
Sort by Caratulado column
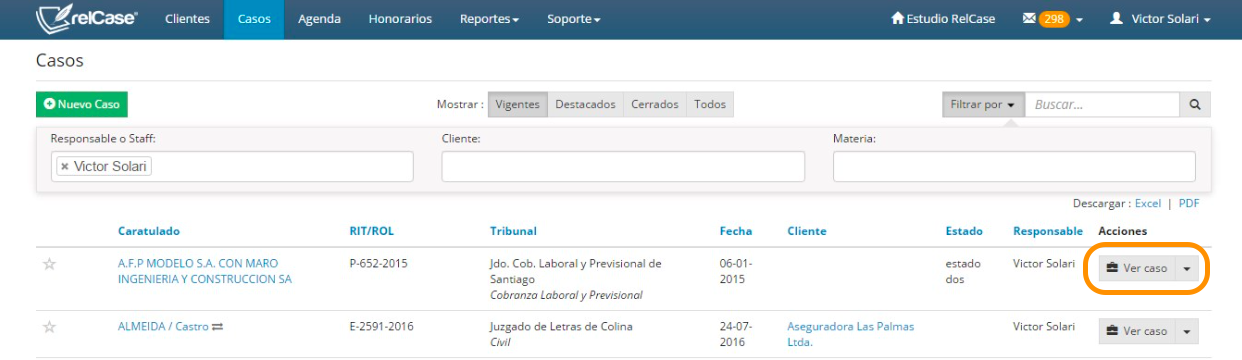149,231
